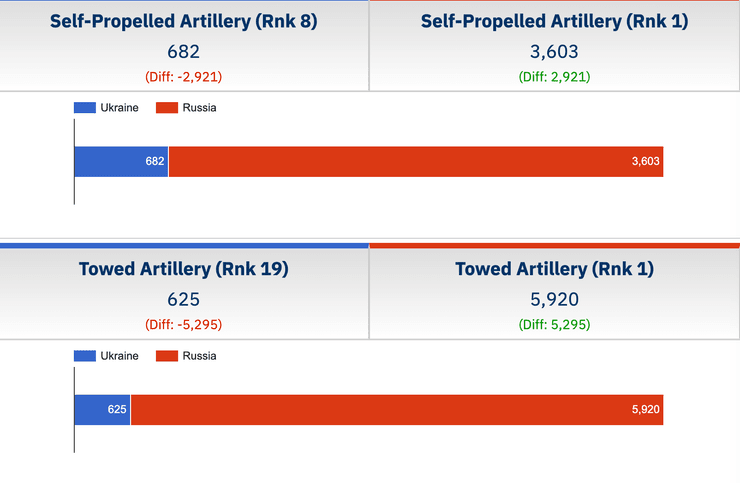The width and height of the screenshot is (740, 483).
Task: Click the red Russia bar showing 5,920
Action: point(396,409)
